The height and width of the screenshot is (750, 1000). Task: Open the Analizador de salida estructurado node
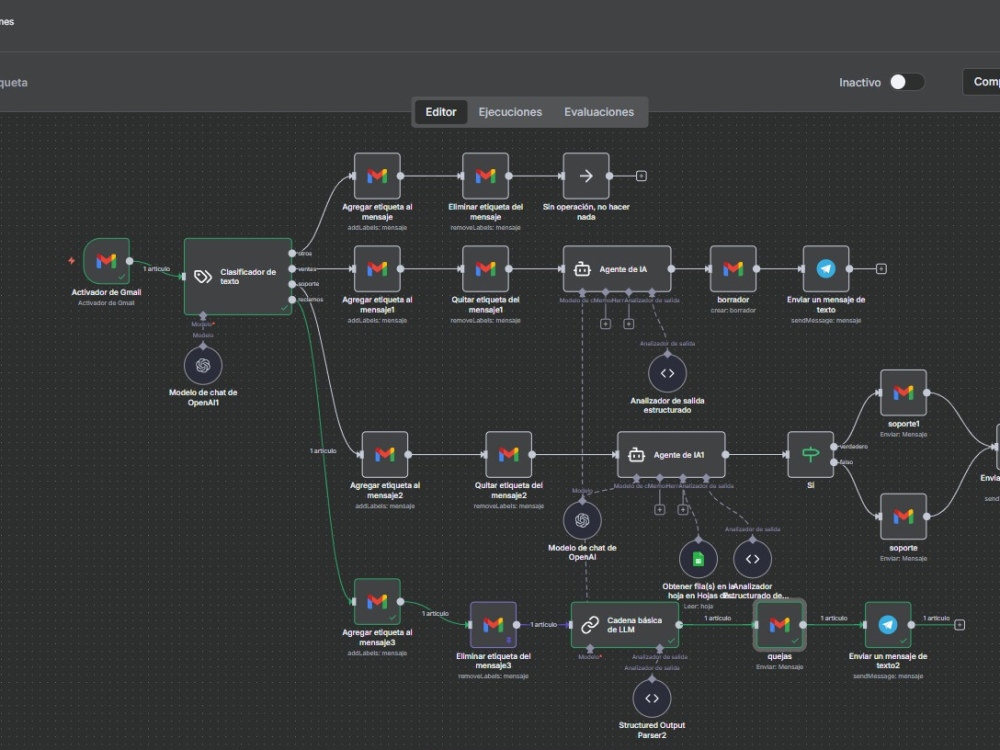click(667, 373)
